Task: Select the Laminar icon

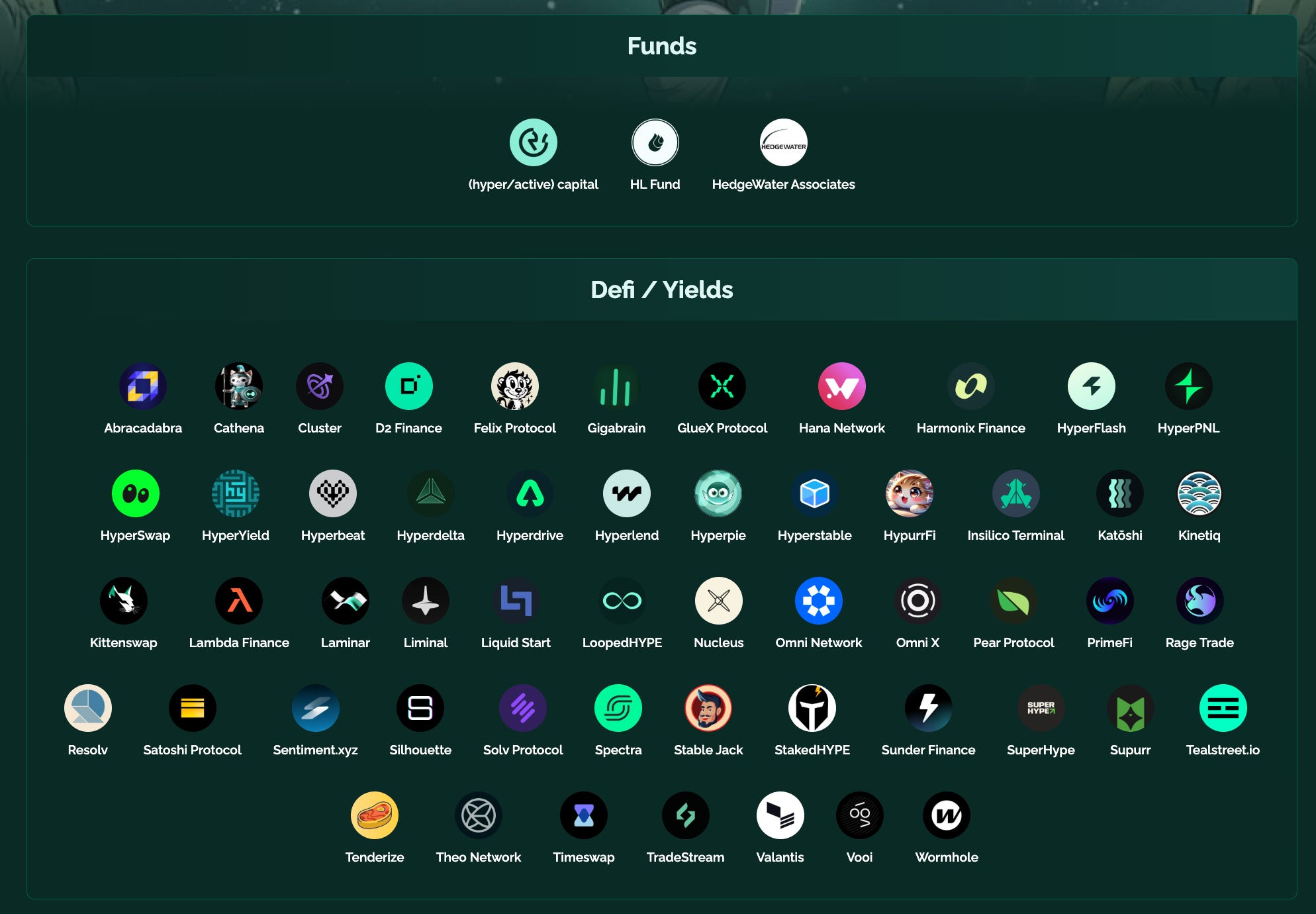Action: point(346,601)
